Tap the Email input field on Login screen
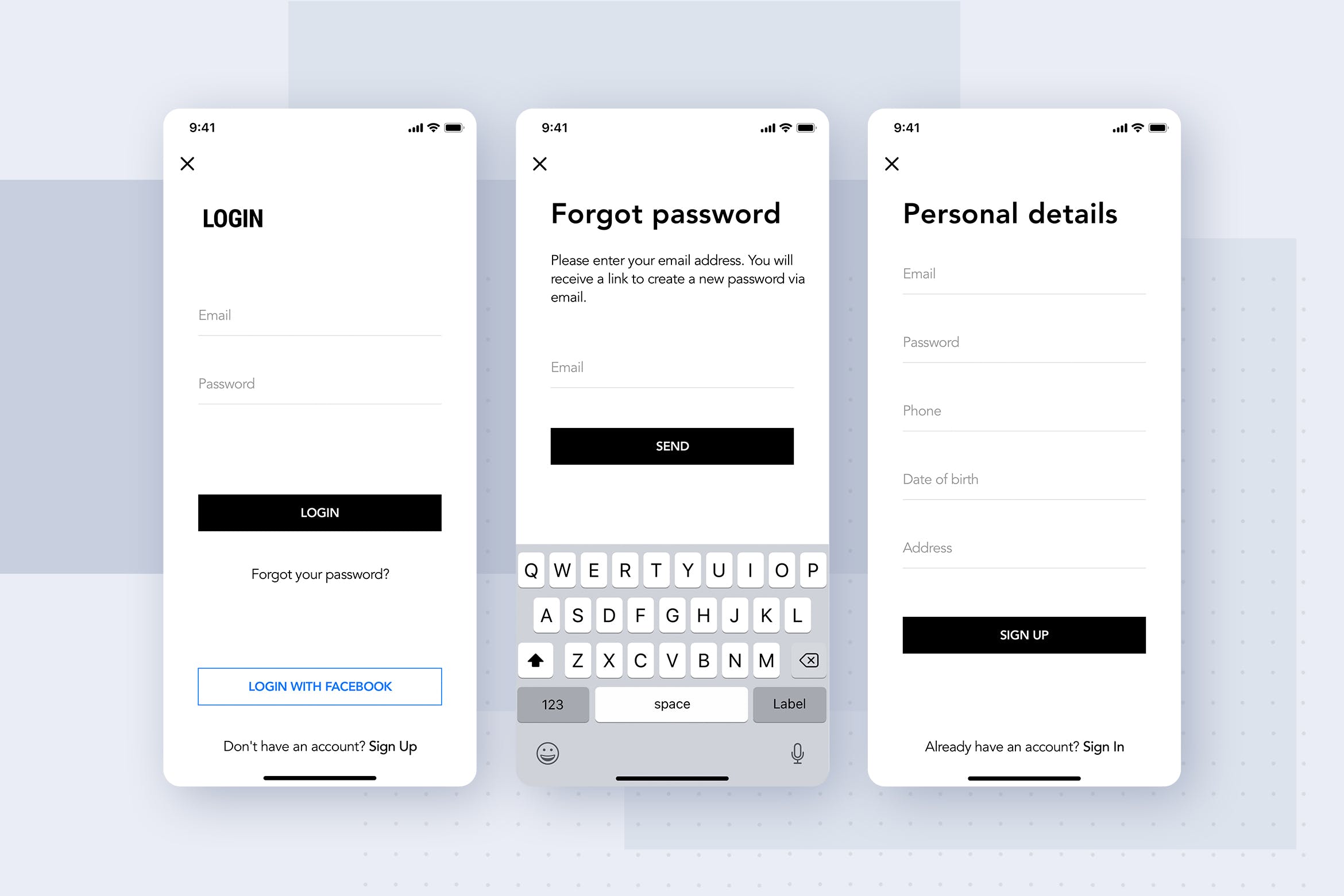1344x896 pixels. (x=320, y=315)
